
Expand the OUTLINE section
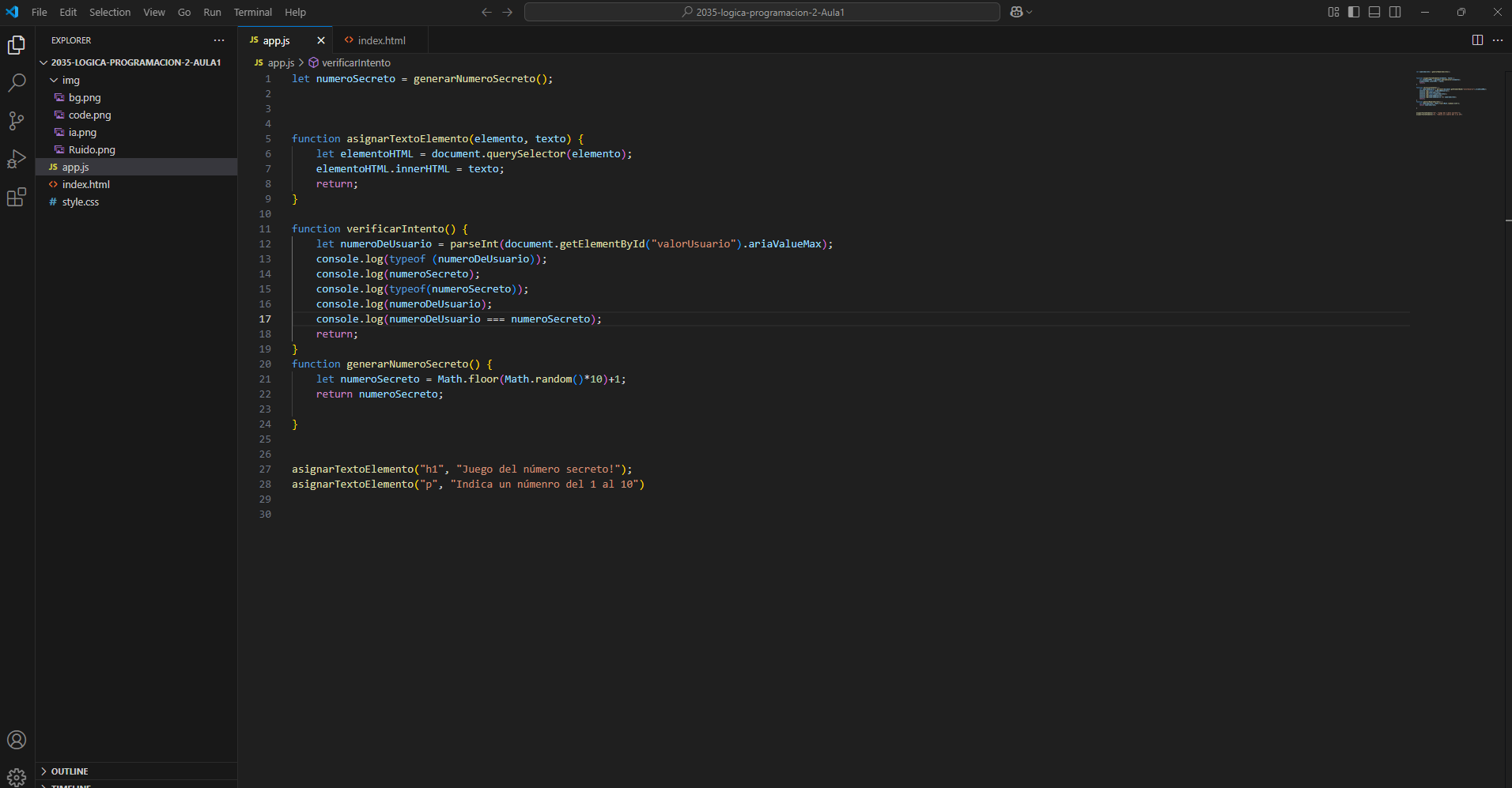136,771
